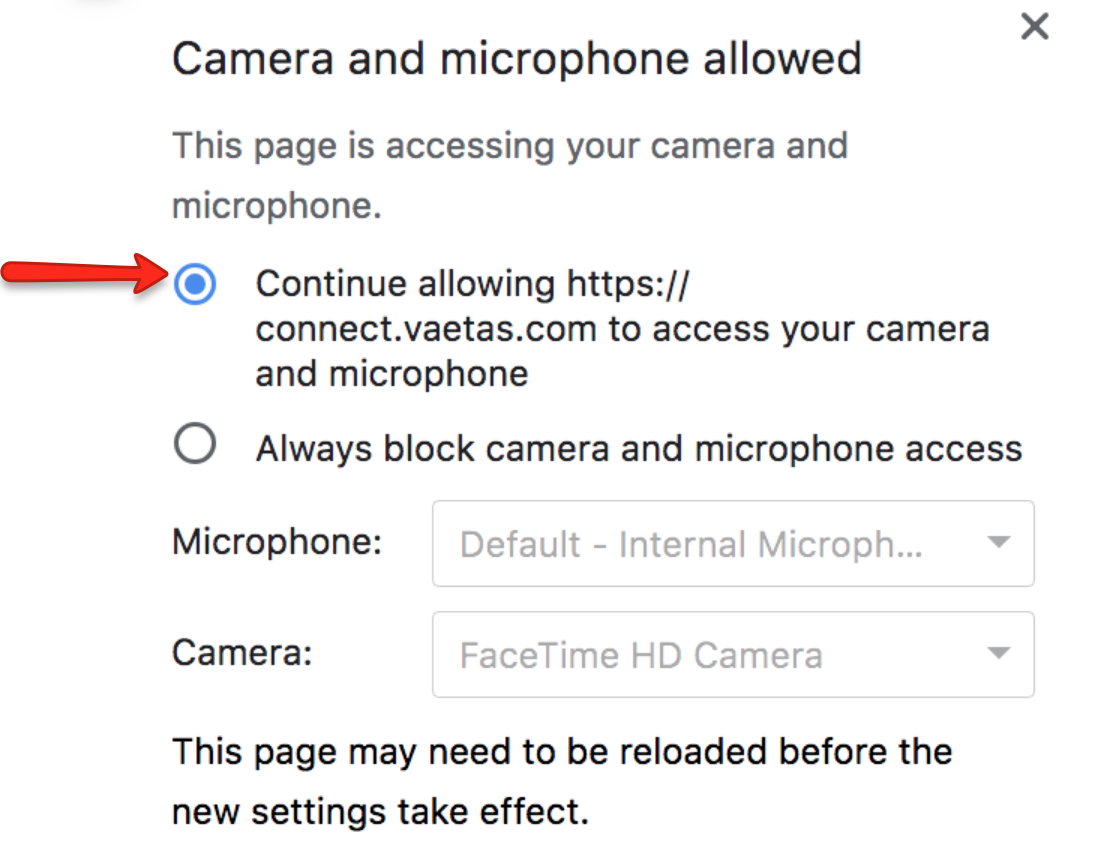This screenshot has width=1096, height=848.
Task: Select Continue allowing connect.vaetas.com access
Action: tap(195, 284)
